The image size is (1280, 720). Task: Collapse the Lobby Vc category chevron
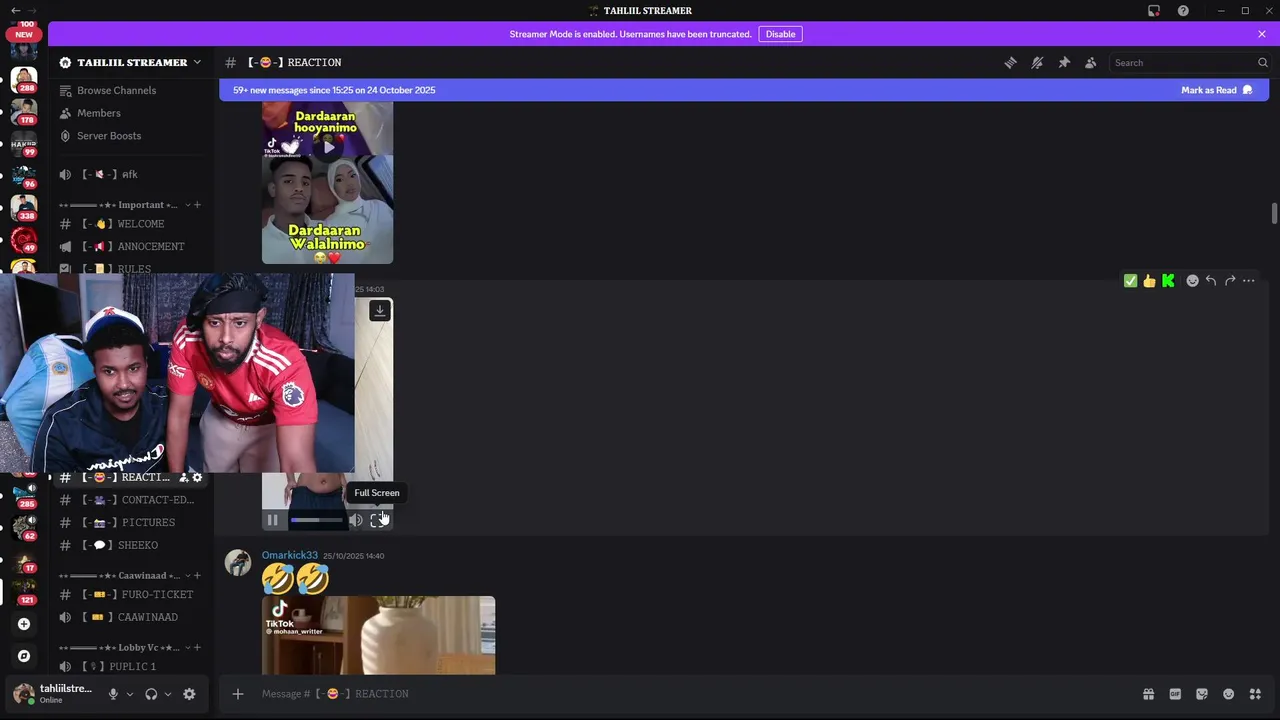188,647
